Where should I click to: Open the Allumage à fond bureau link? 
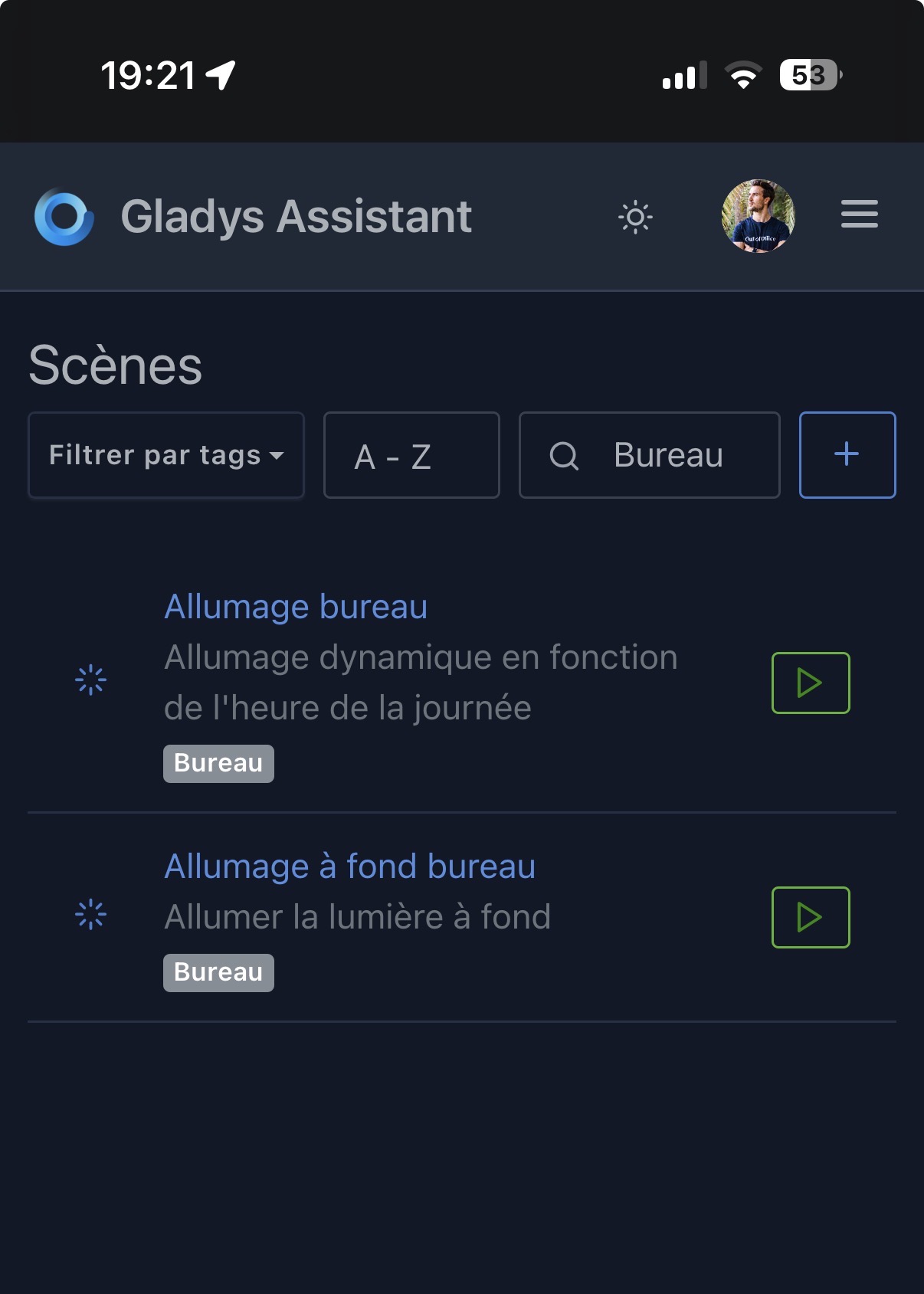pos(349,866)
